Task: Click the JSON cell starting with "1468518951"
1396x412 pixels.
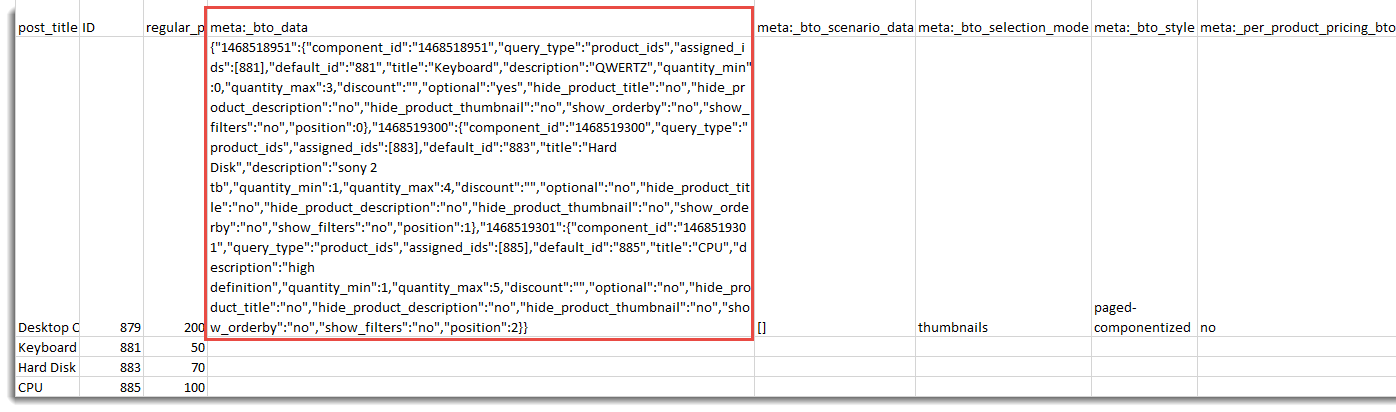Action: (x=480, y=187)
